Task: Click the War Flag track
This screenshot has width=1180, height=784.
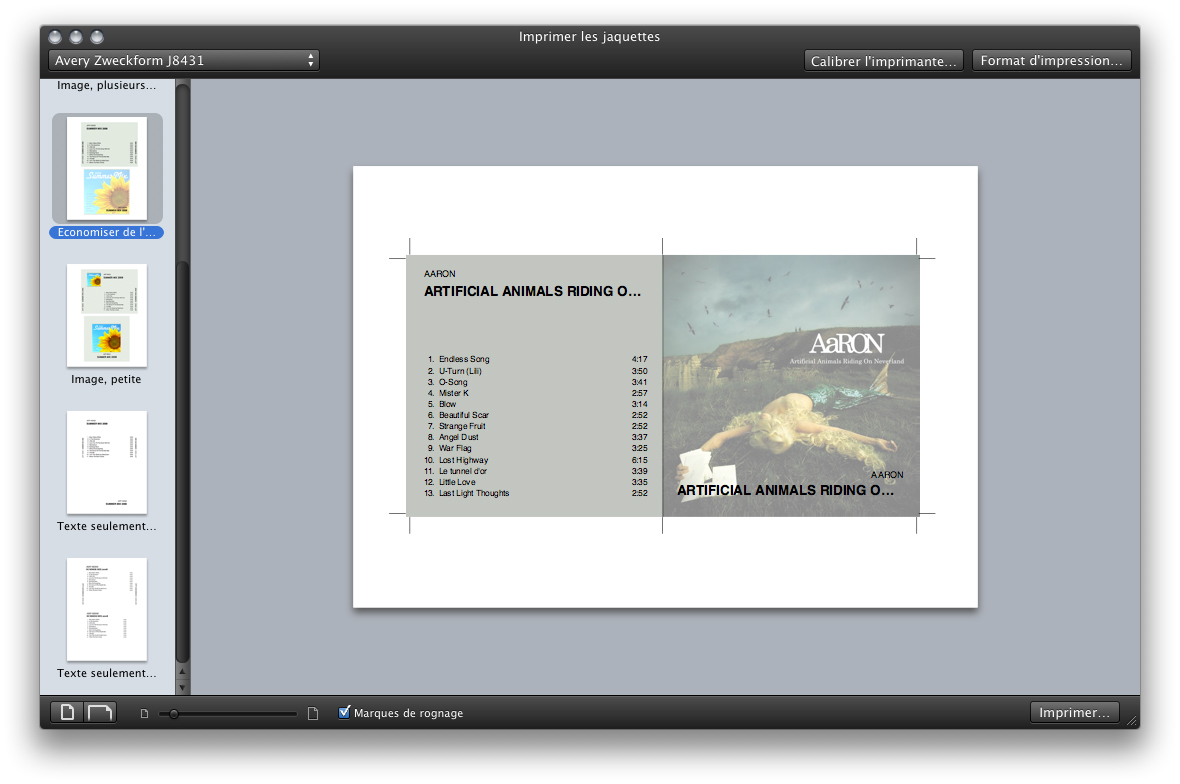Action: (x=455, y=448)
